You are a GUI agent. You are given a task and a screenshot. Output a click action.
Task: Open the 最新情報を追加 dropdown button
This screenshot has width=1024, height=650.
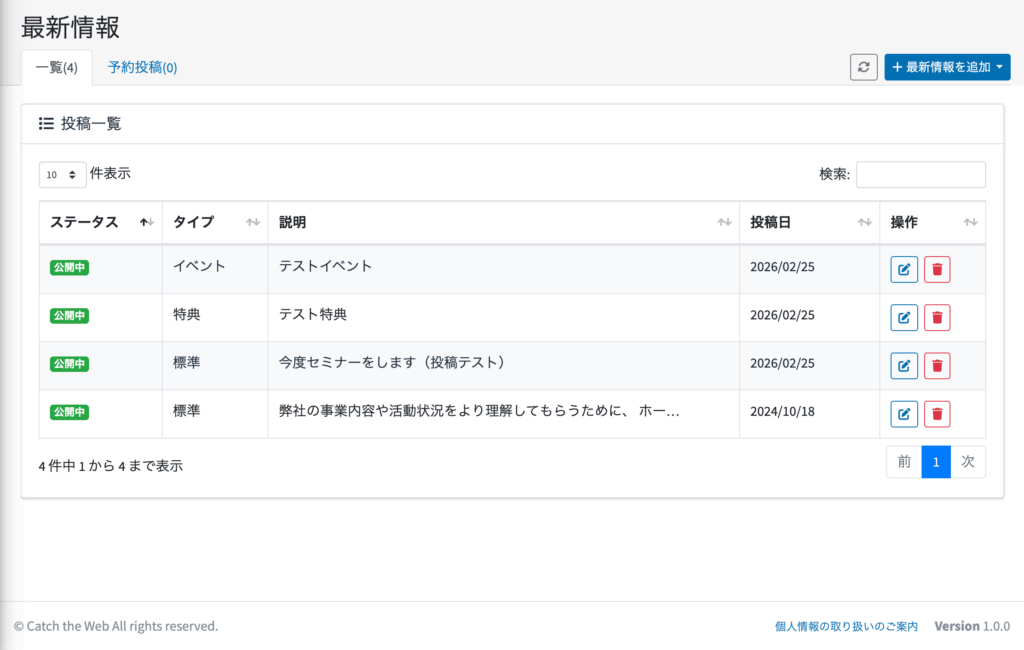point(947,67)
